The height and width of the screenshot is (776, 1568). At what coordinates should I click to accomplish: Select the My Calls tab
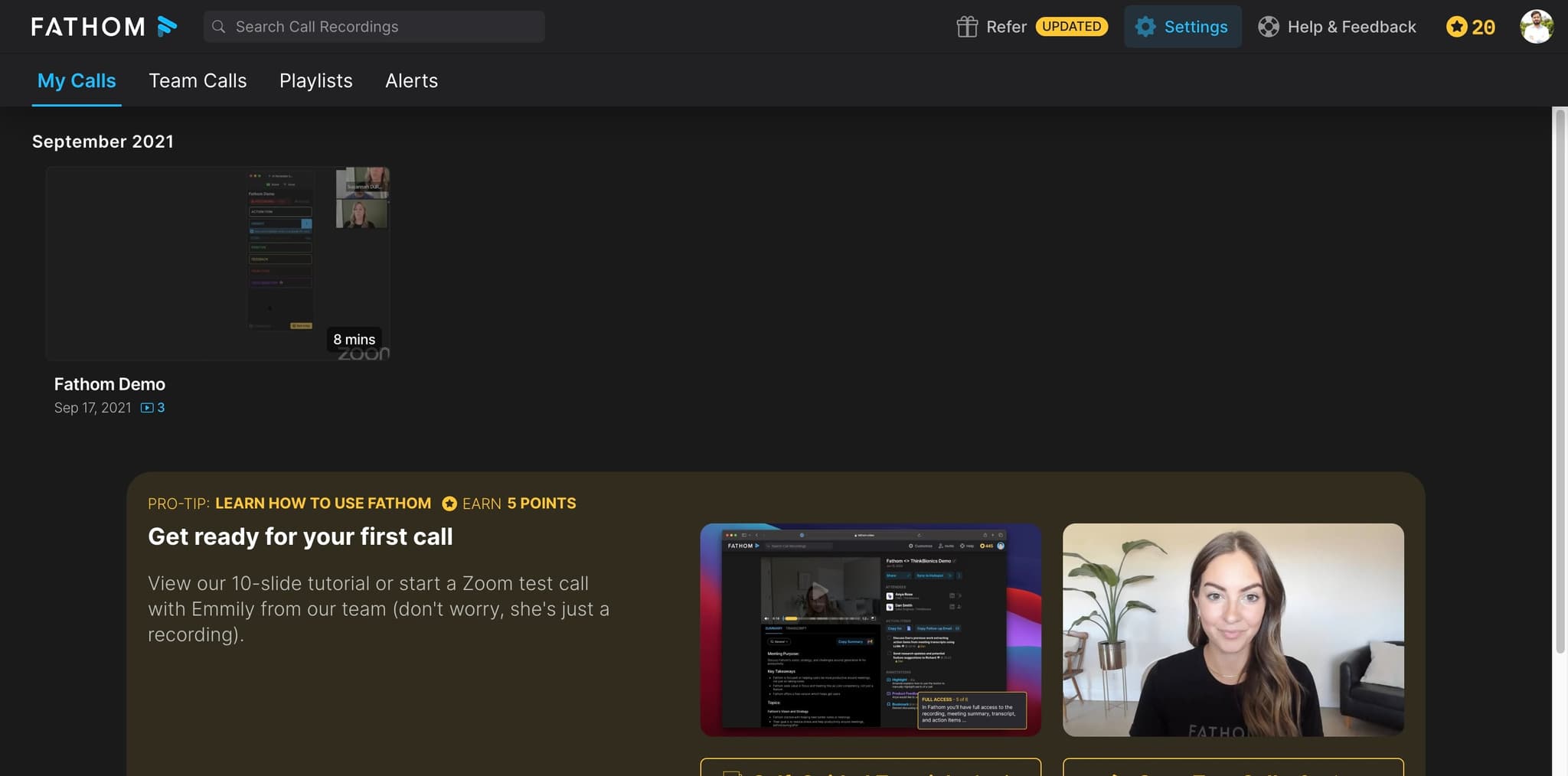coord(77,80)
